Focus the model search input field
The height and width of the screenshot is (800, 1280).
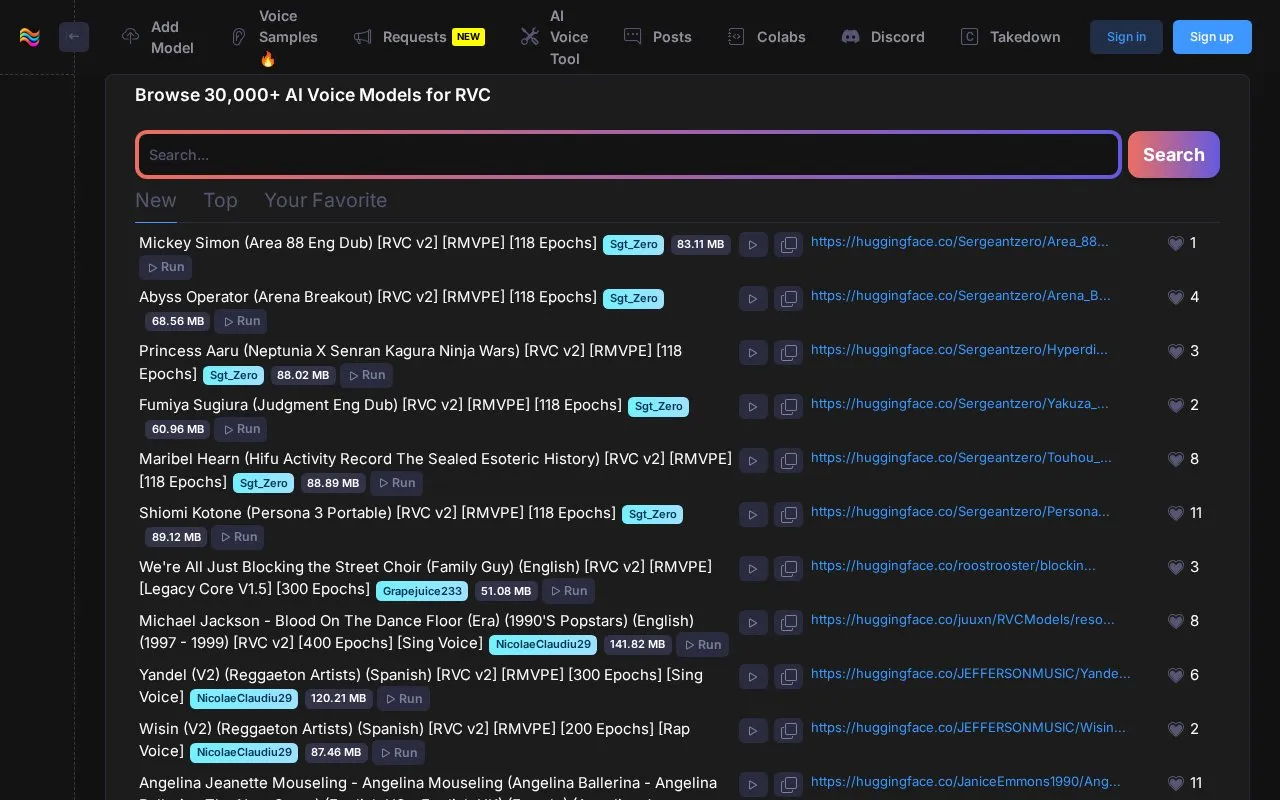[628, 155]
